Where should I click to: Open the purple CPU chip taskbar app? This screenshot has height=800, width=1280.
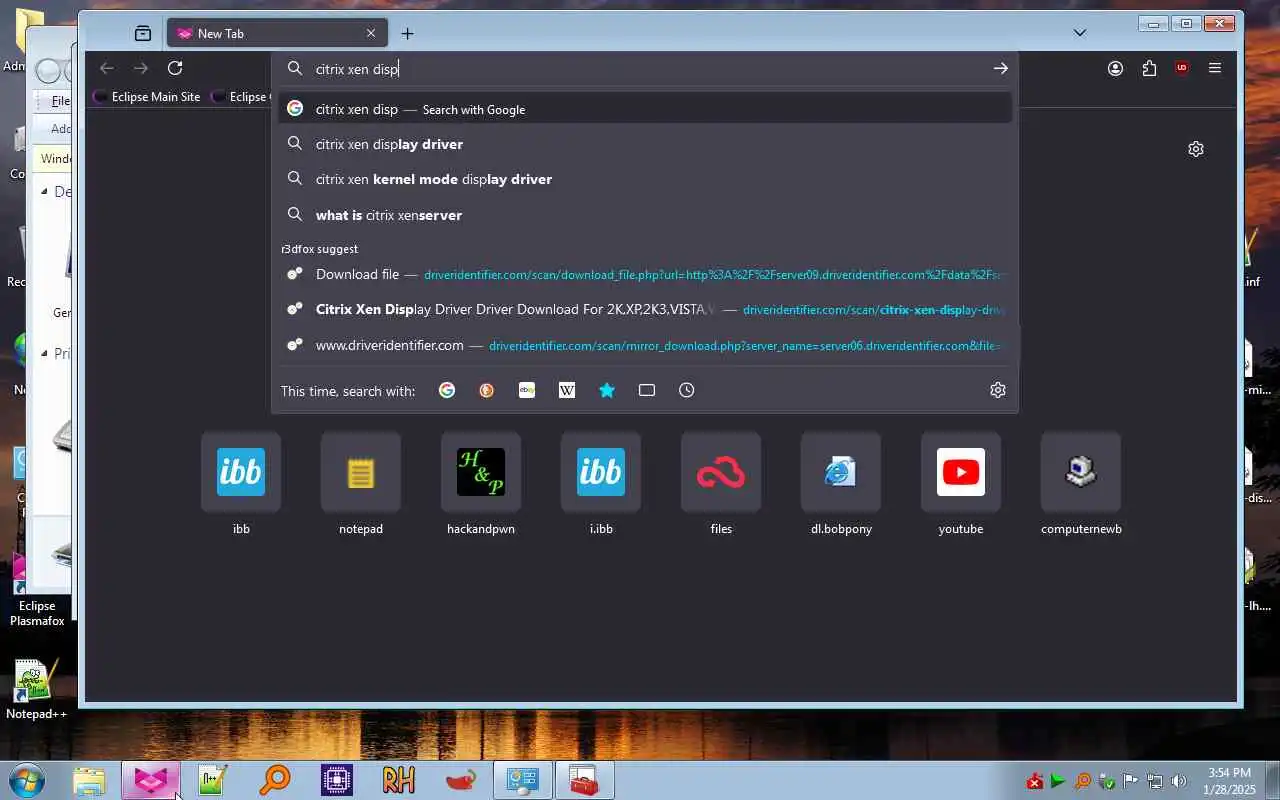click(x=337, y=781)
